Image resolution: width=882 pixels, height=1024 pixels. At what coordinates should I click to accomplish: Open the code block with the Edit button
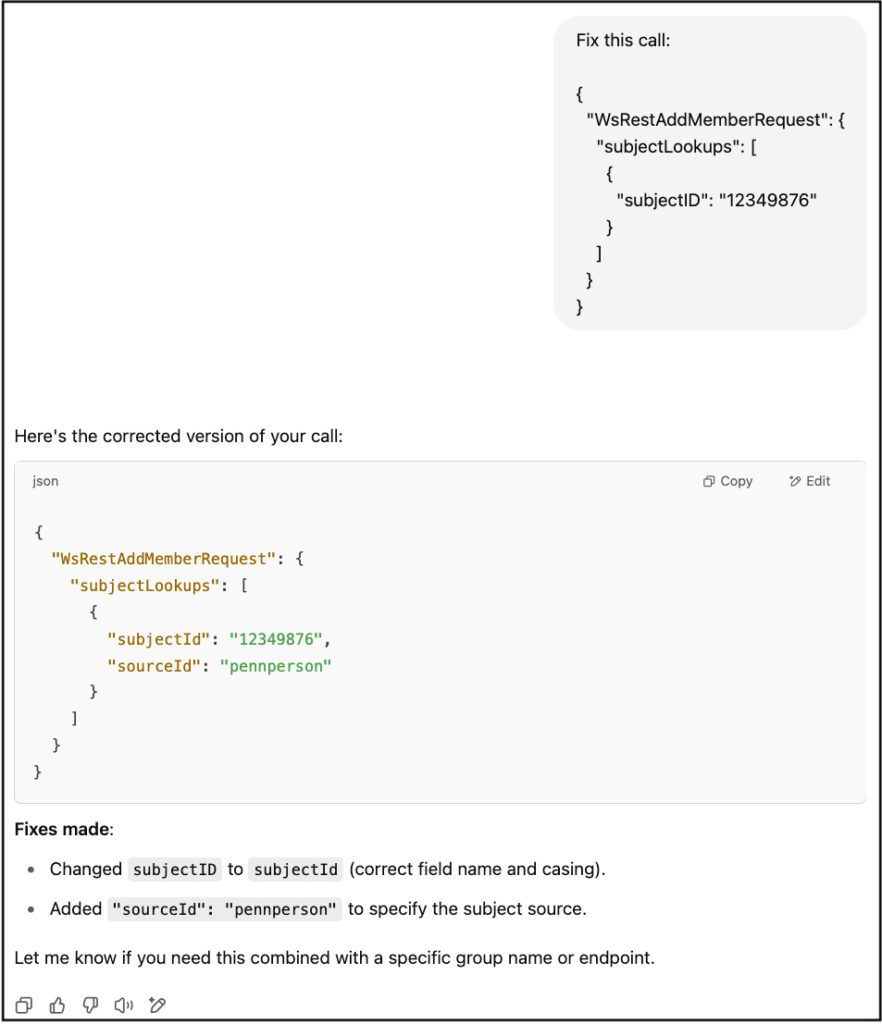coord(810,481)
